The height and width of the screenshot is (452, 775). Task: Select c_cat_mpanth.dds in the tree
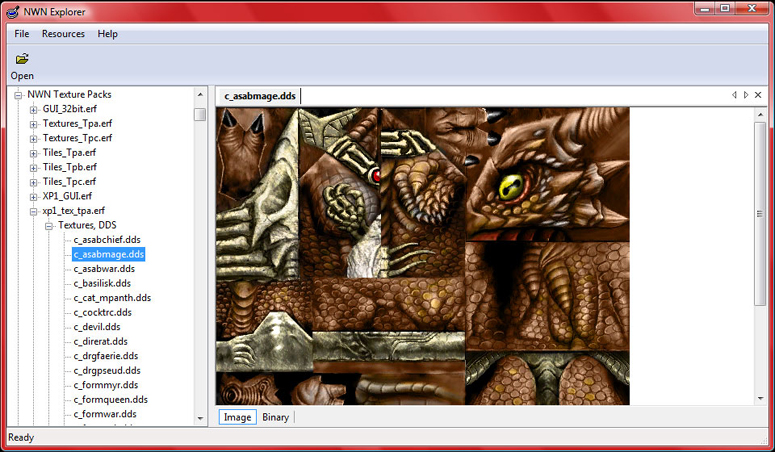coord(112,298)
